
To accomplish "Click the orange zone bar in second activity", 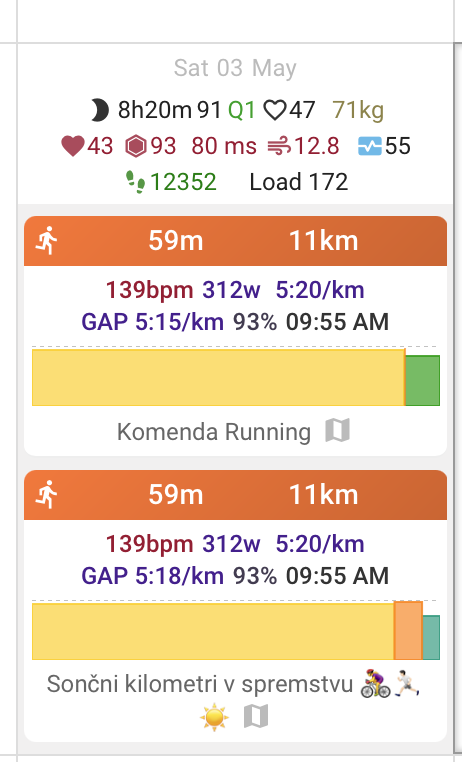I will pos(408,631).
